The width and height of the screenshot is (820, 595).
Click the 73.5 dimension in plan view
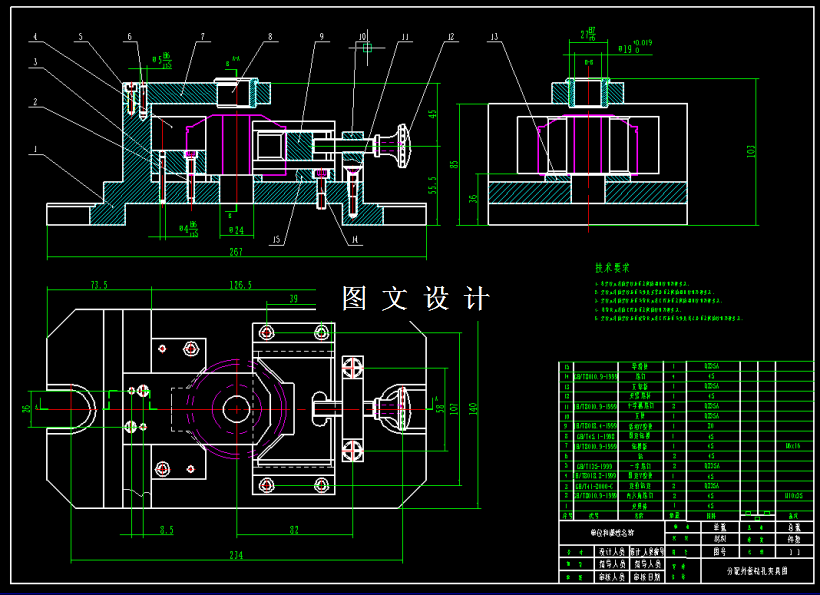pos(99,285)
